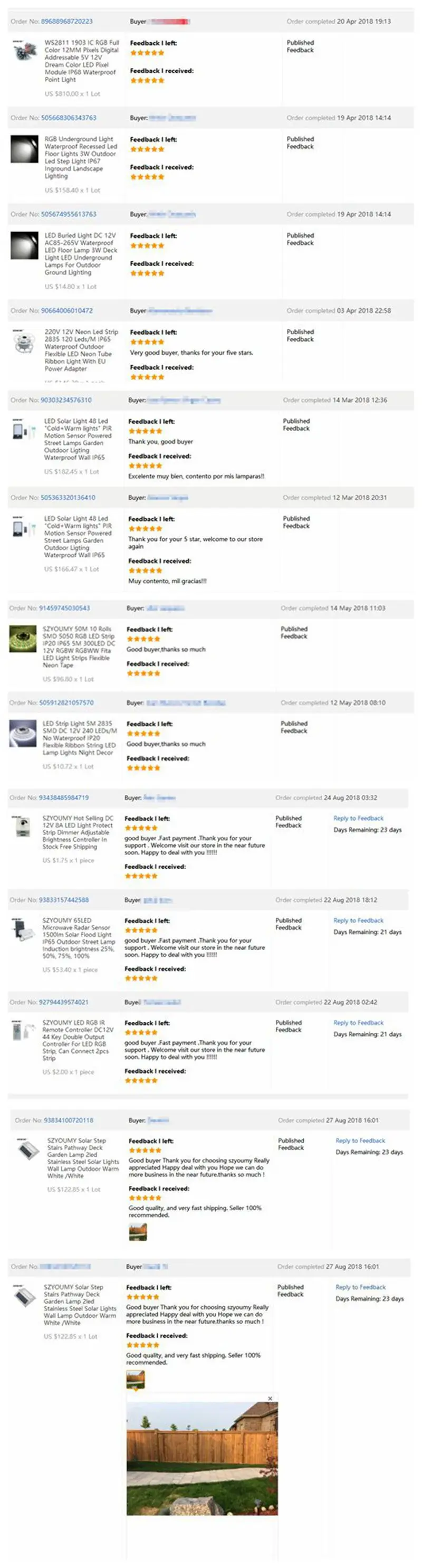Screen dimensions: 422x1568
Task: Click Reply to Feedback for order 93833157442588
Action: point(358,920)
